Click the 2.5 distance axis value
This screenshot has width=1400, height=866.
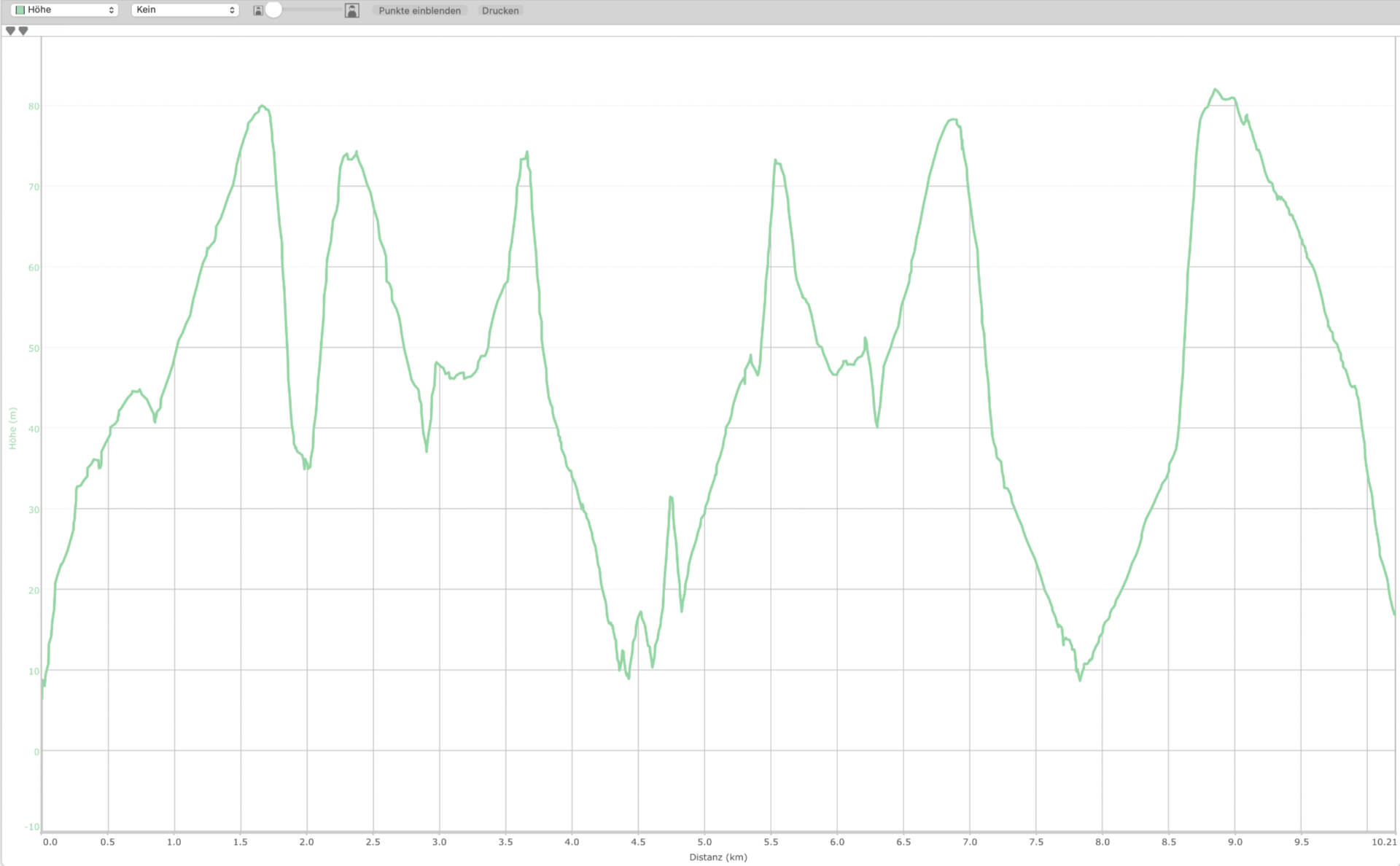point(373,842)
